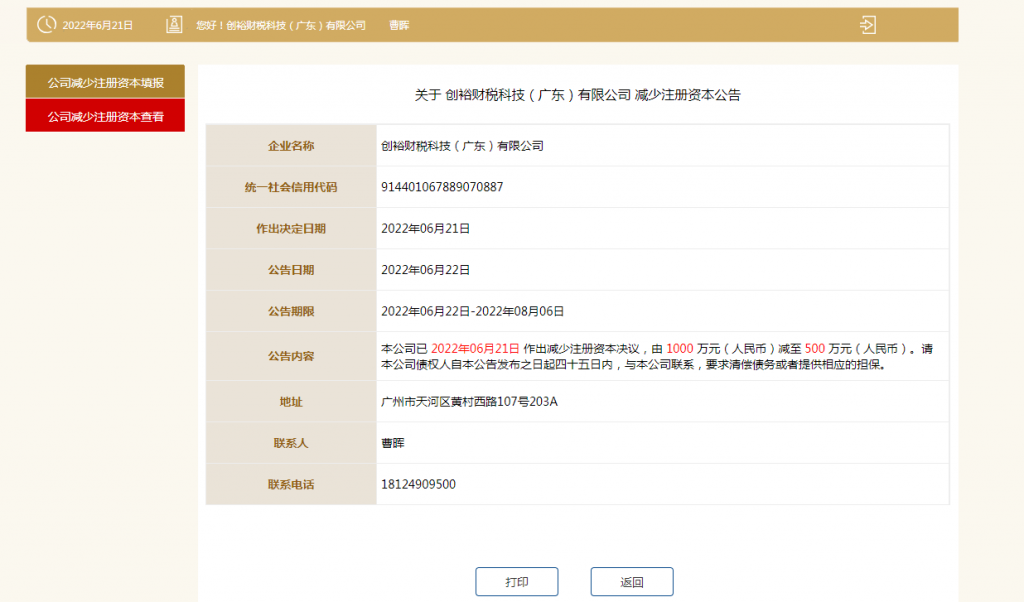Click the 返回 back button

[x=632, y=581]
